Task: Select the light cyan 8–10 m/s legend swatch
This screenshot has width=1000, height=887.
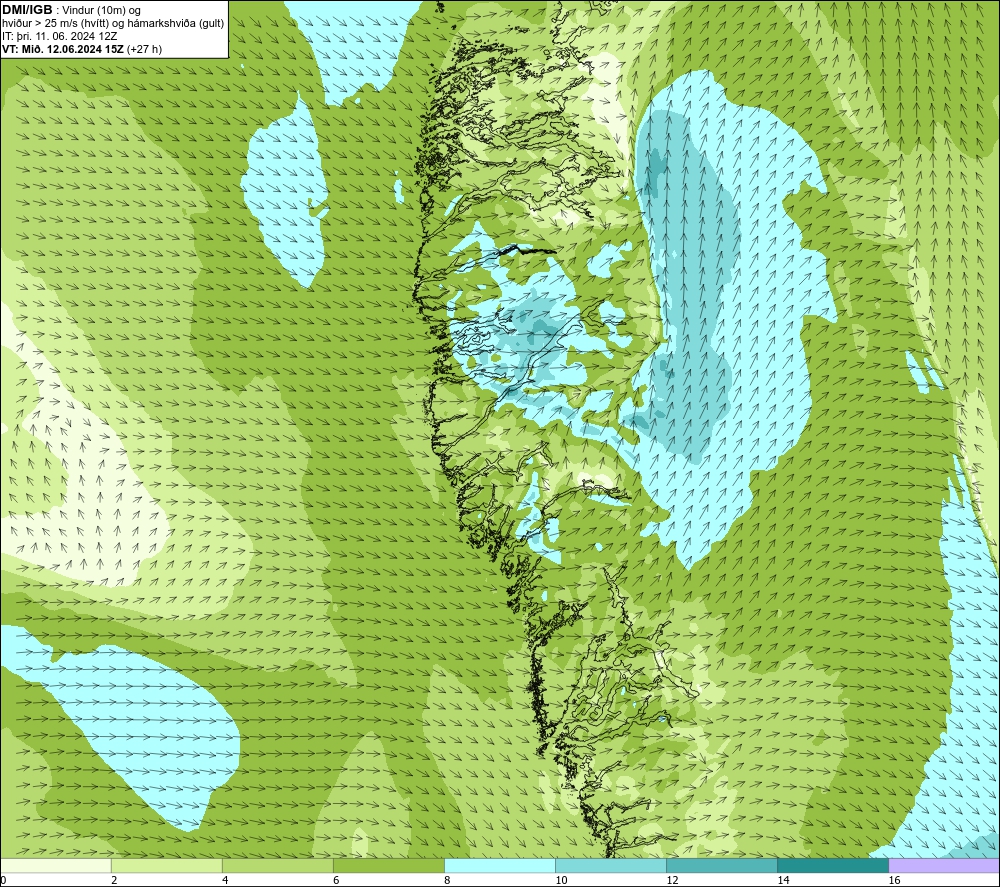Action: click(x=500, y=865)
